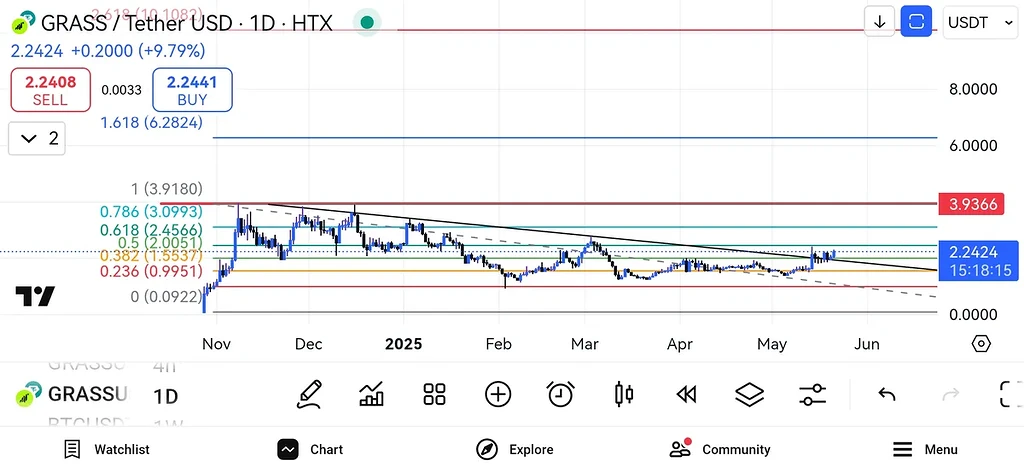Select the 0.786 (3.0993) Fibonacci label

[151, 212]
